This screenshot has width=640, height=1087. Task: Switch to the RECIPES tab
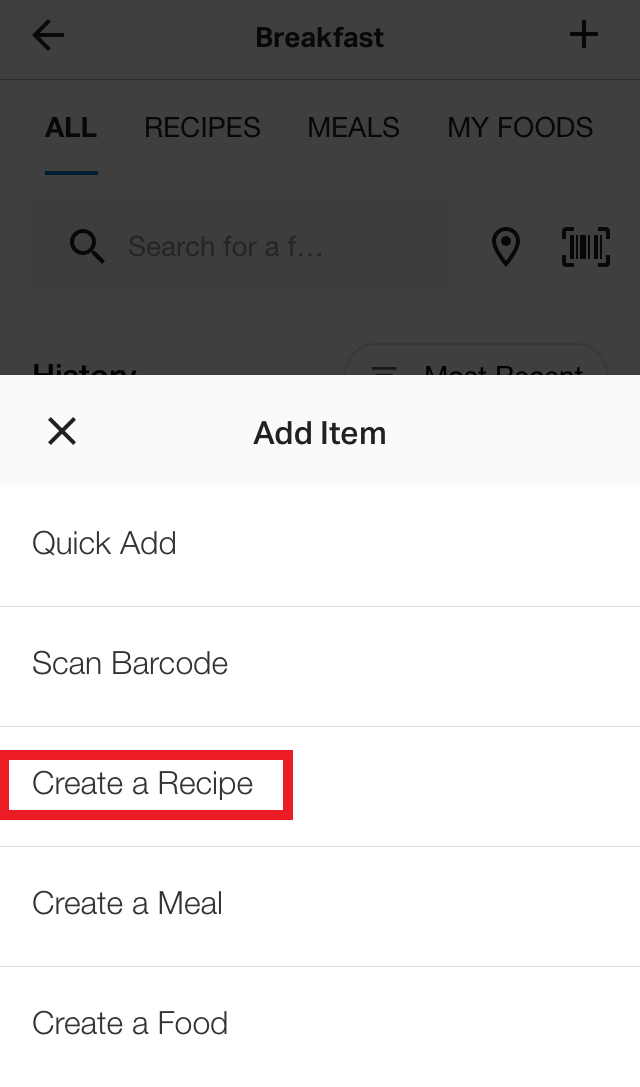pos(202,128)
